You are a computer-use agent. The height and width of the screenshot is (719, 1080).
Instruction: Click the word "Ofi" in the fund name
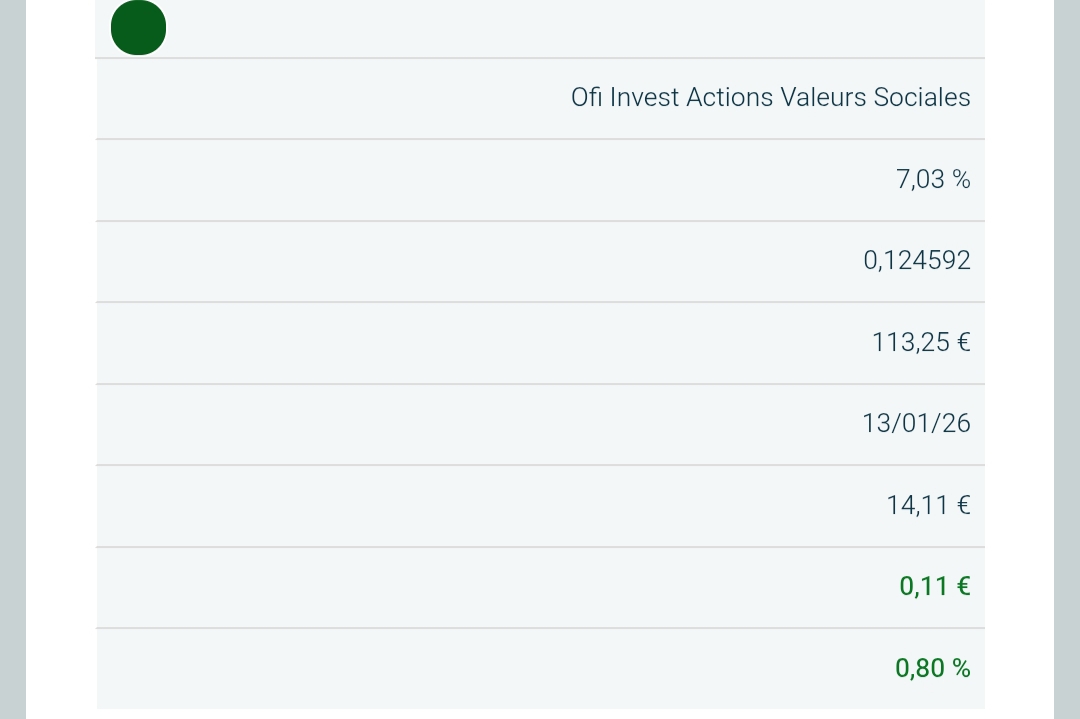[x=587, y=98]
